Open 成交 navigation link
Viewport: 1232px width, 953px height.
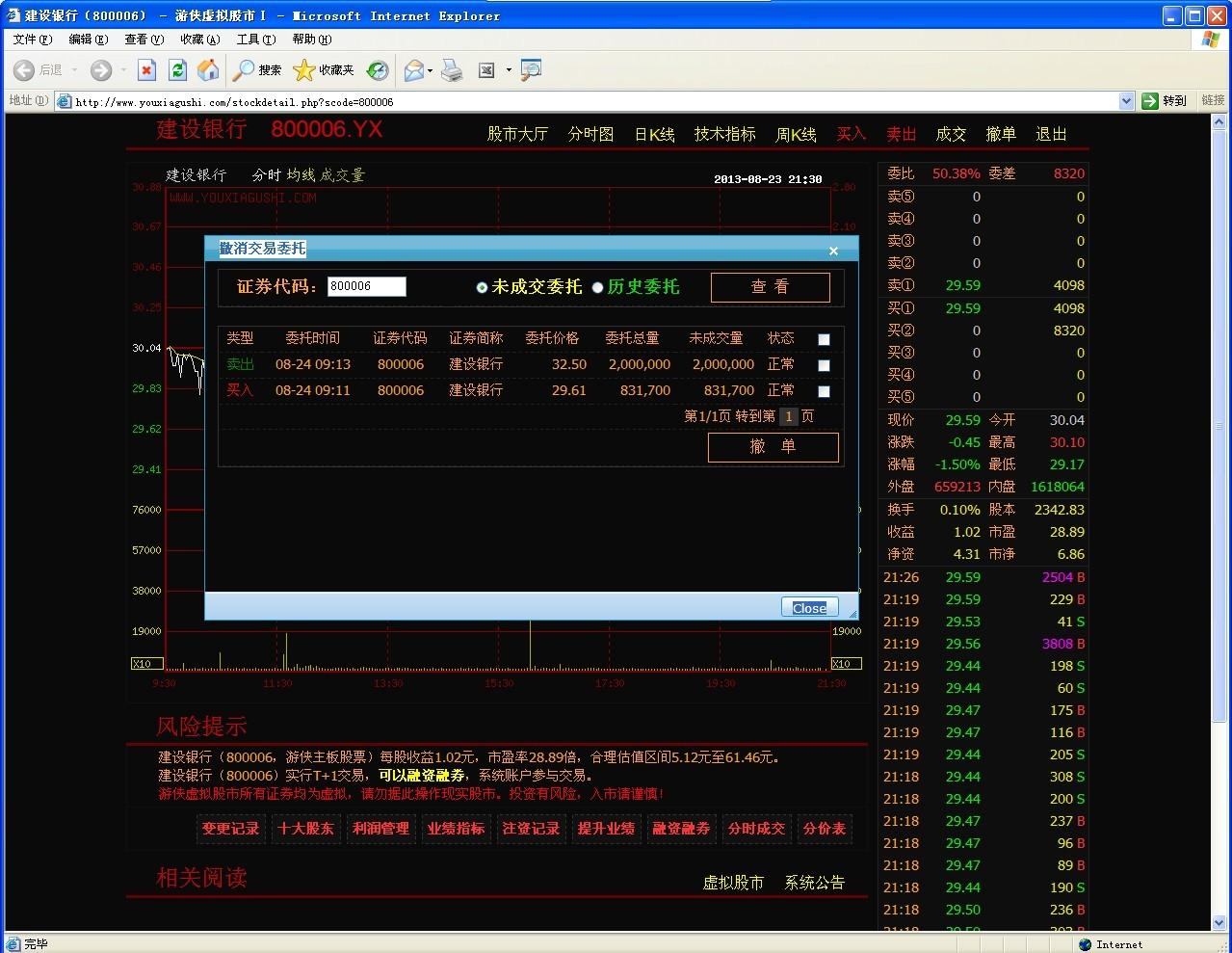click(x=951, y=134)
